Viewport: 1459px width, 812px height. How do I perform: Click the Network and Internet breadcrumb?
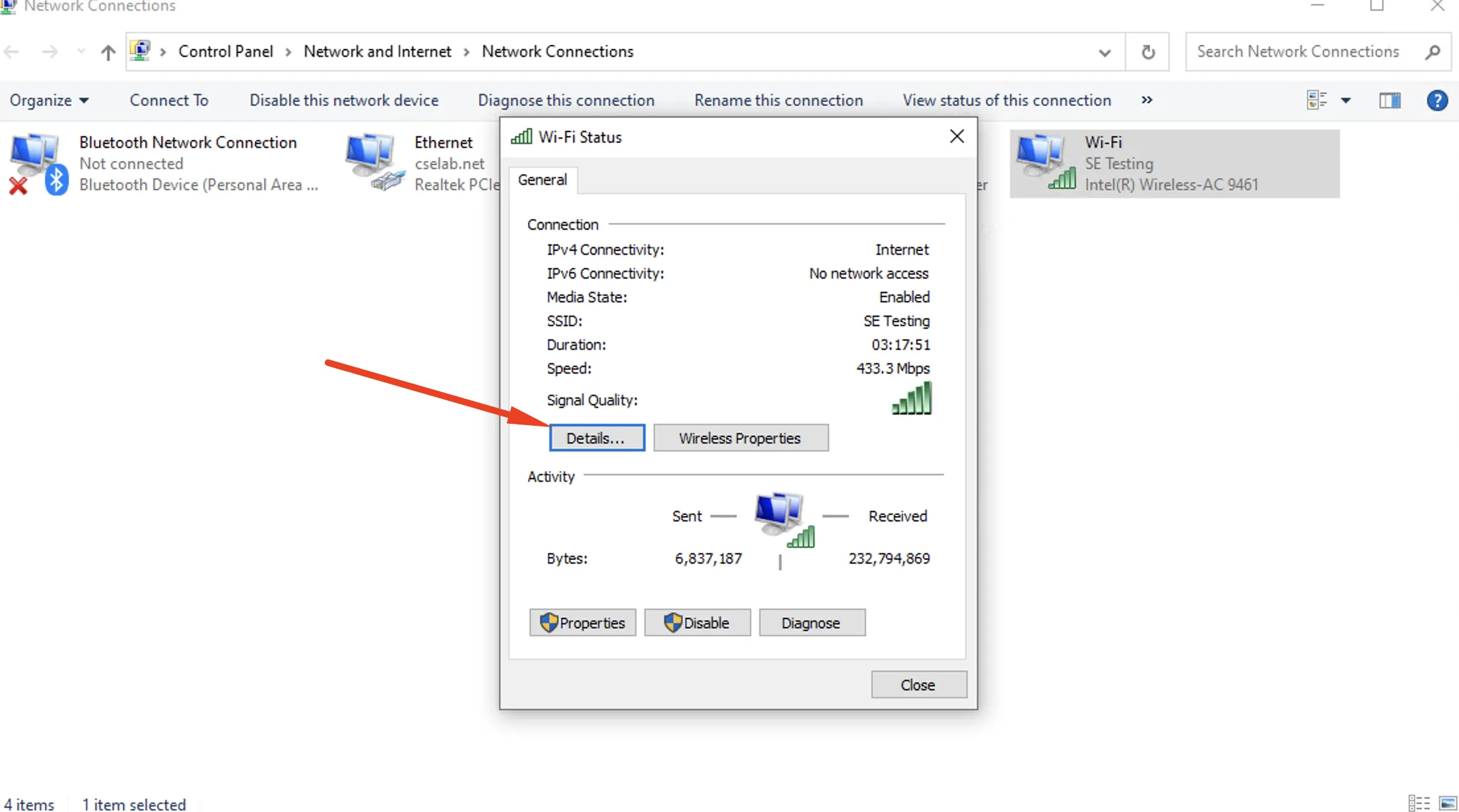pyautogui.click(x=377, y=51)
